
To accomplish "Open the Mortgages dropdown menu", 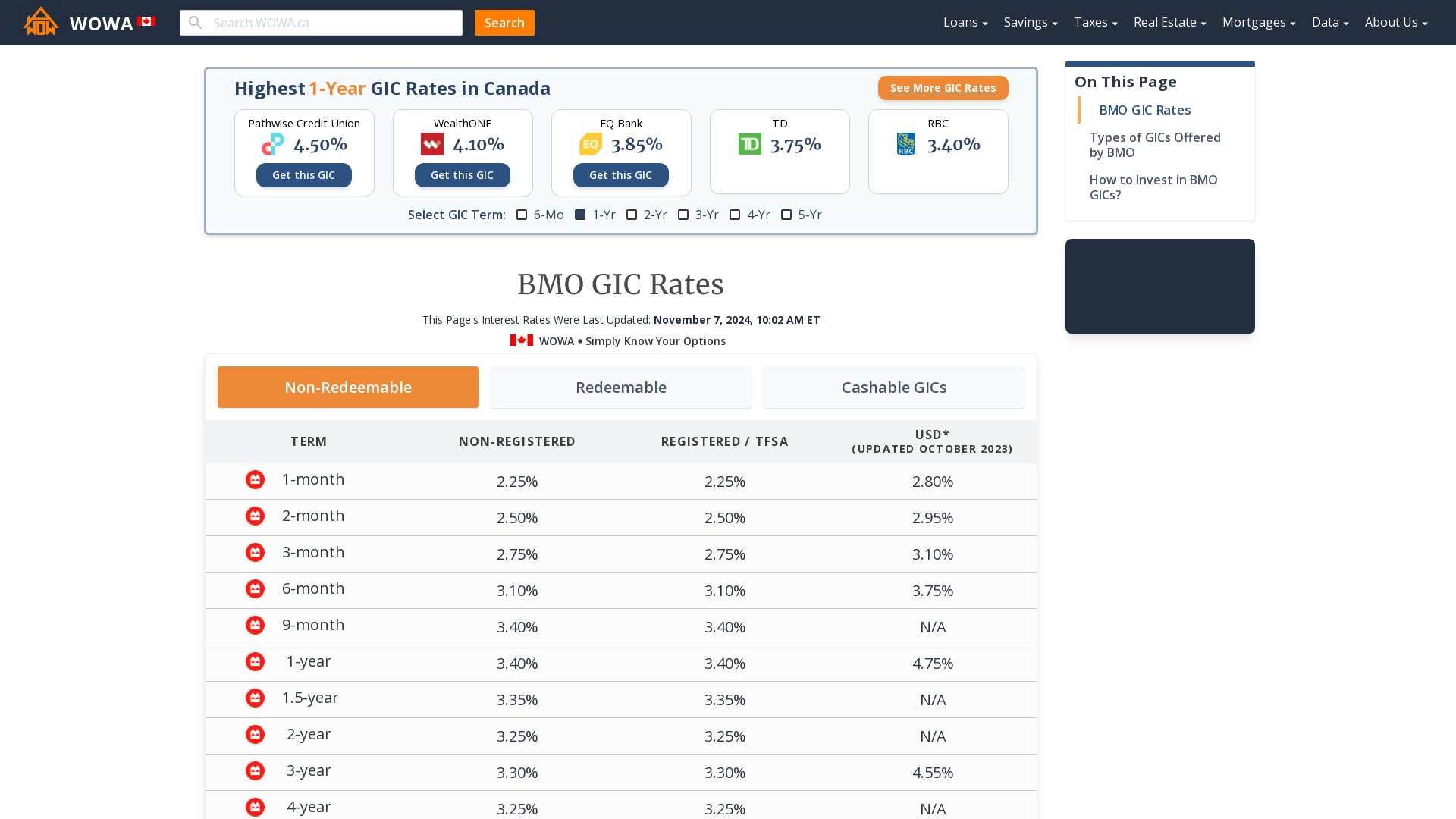I will pos(1259,22).
